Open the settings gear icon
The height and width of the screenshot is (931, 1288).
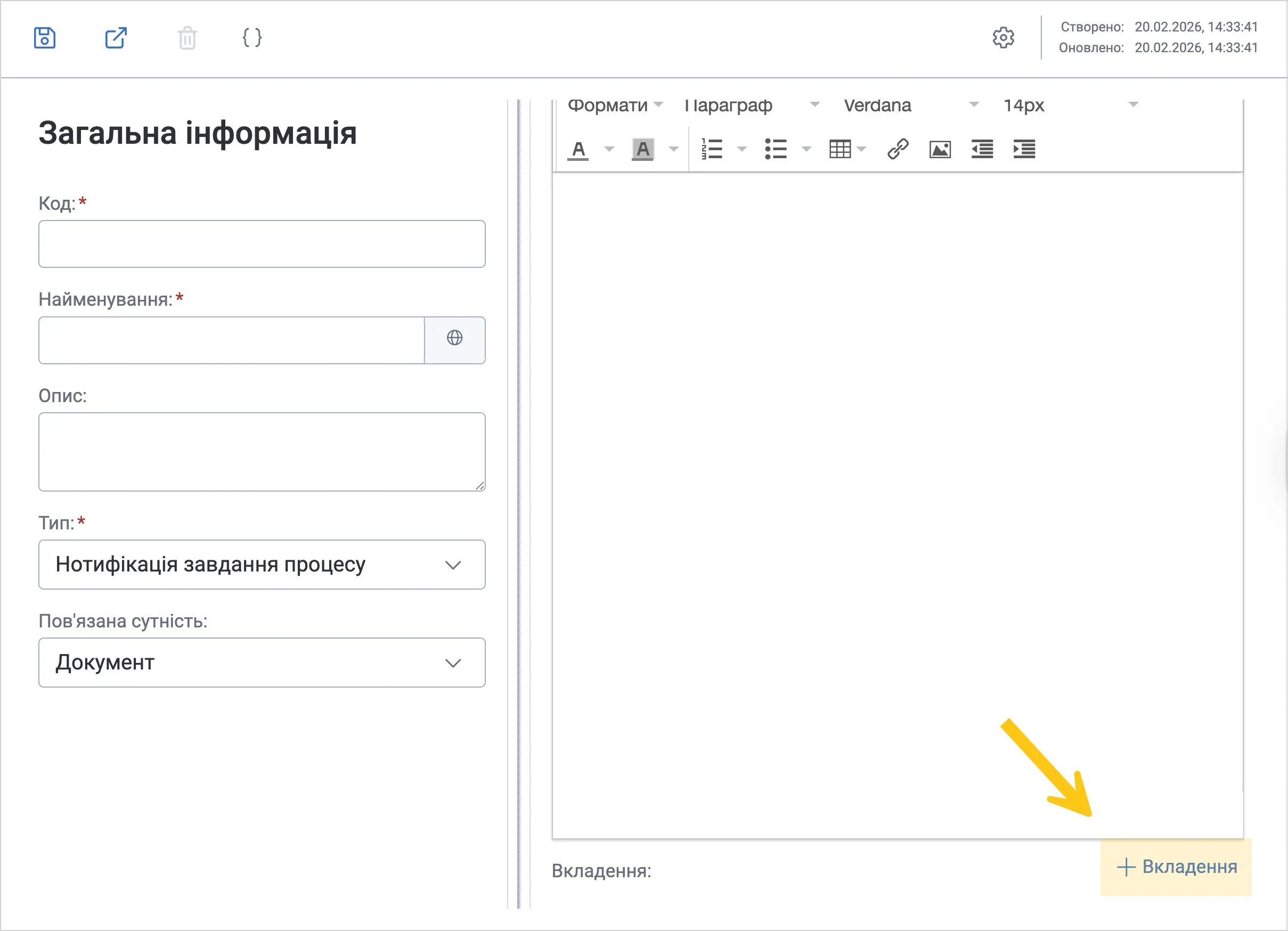point(1003,37)
